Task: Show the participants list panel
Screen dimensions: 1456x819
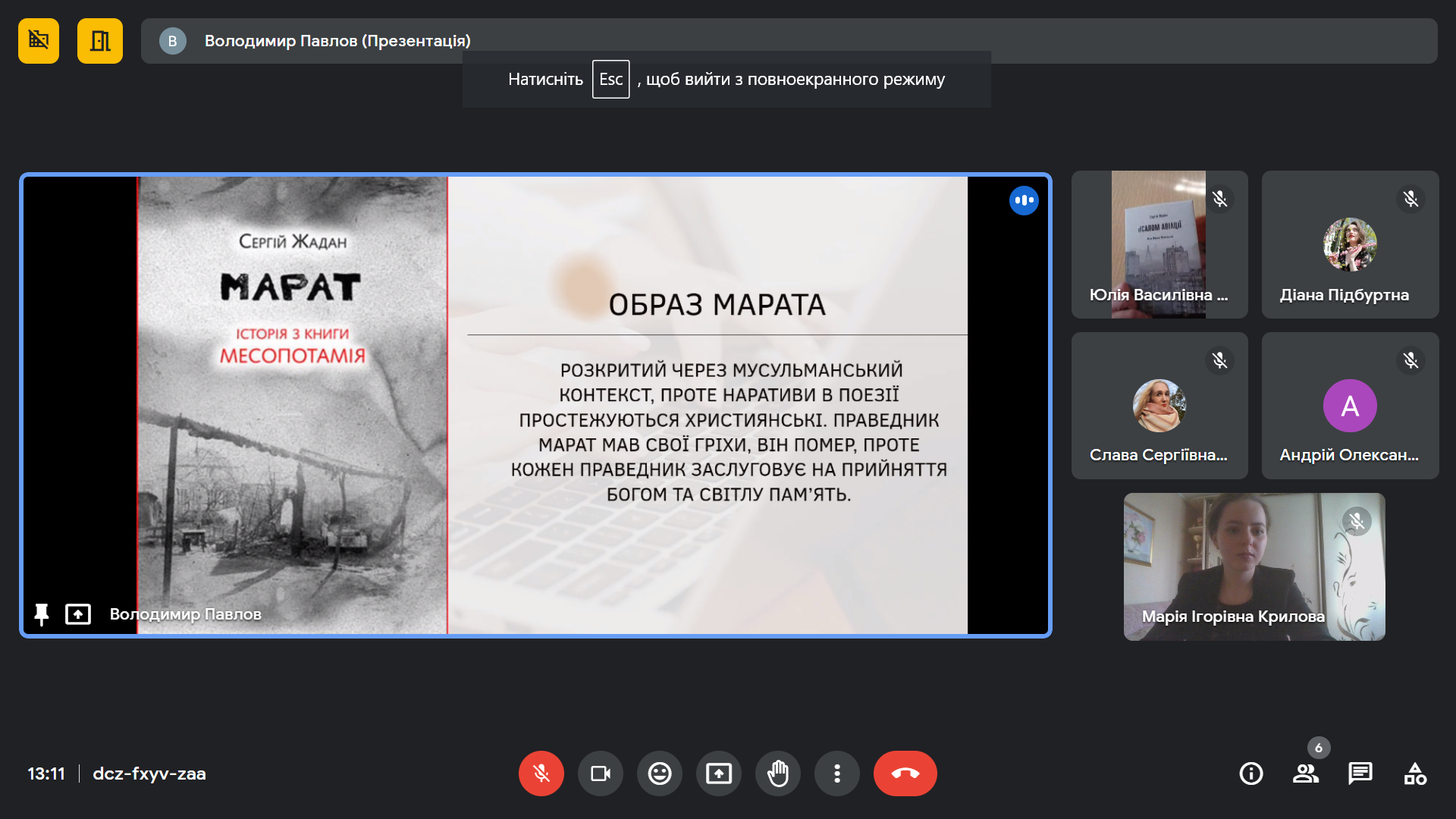Action: (1305, 773)
